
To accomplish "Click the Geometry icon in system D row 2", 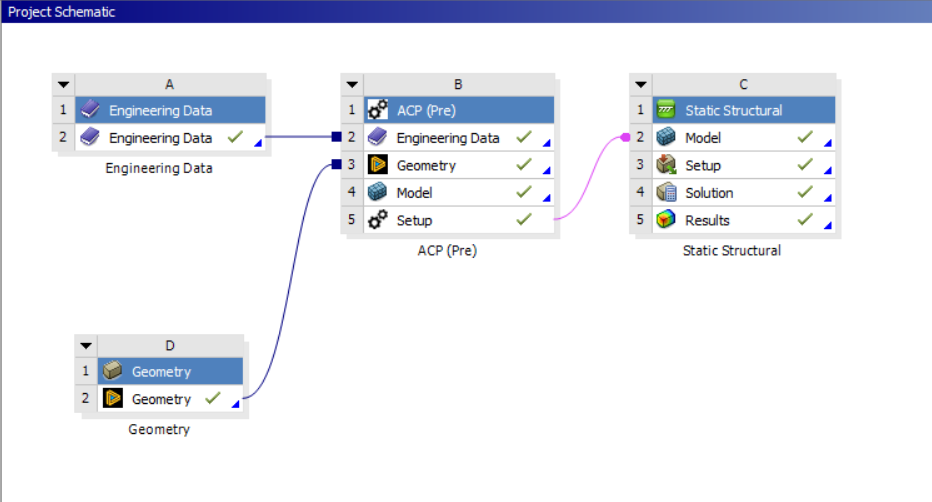I will coord(113,399).
